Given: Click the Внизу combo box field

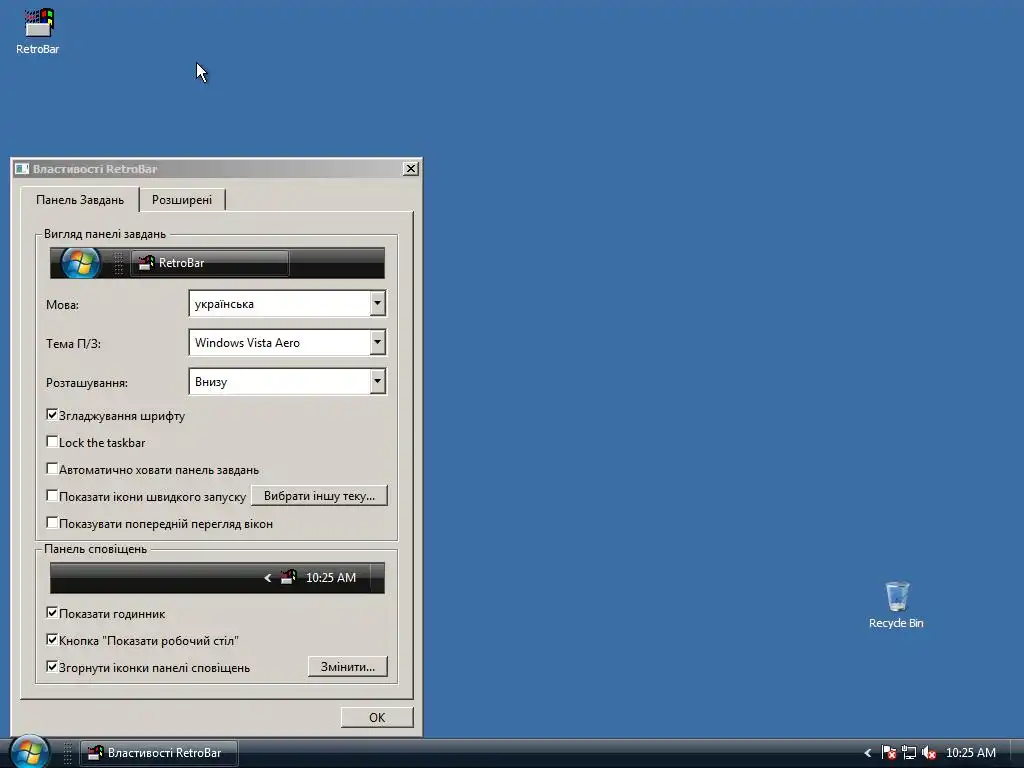Looking at the screenshot, I should point(287,382).
